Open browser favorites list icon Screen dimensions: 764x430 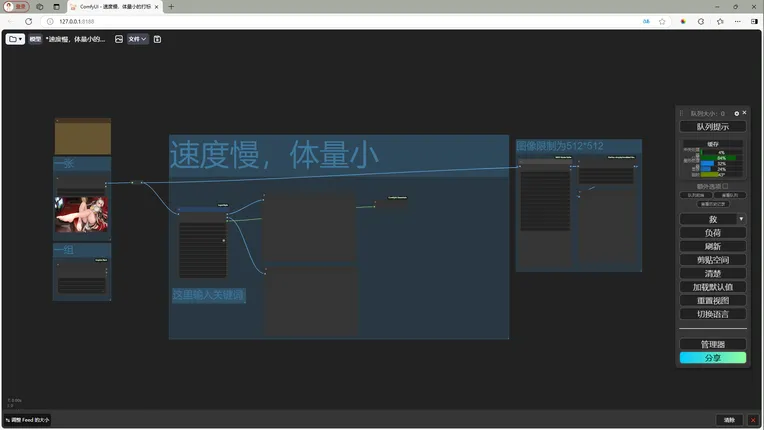pos(720,21)
